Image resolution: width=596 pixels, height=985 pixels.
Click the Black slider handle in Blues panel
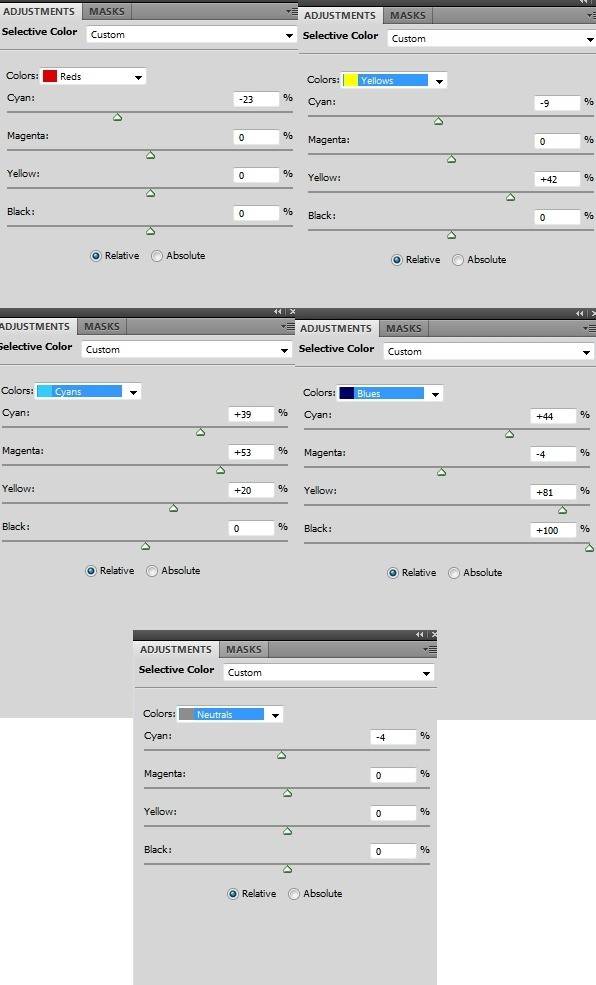[x=589, y=548]
